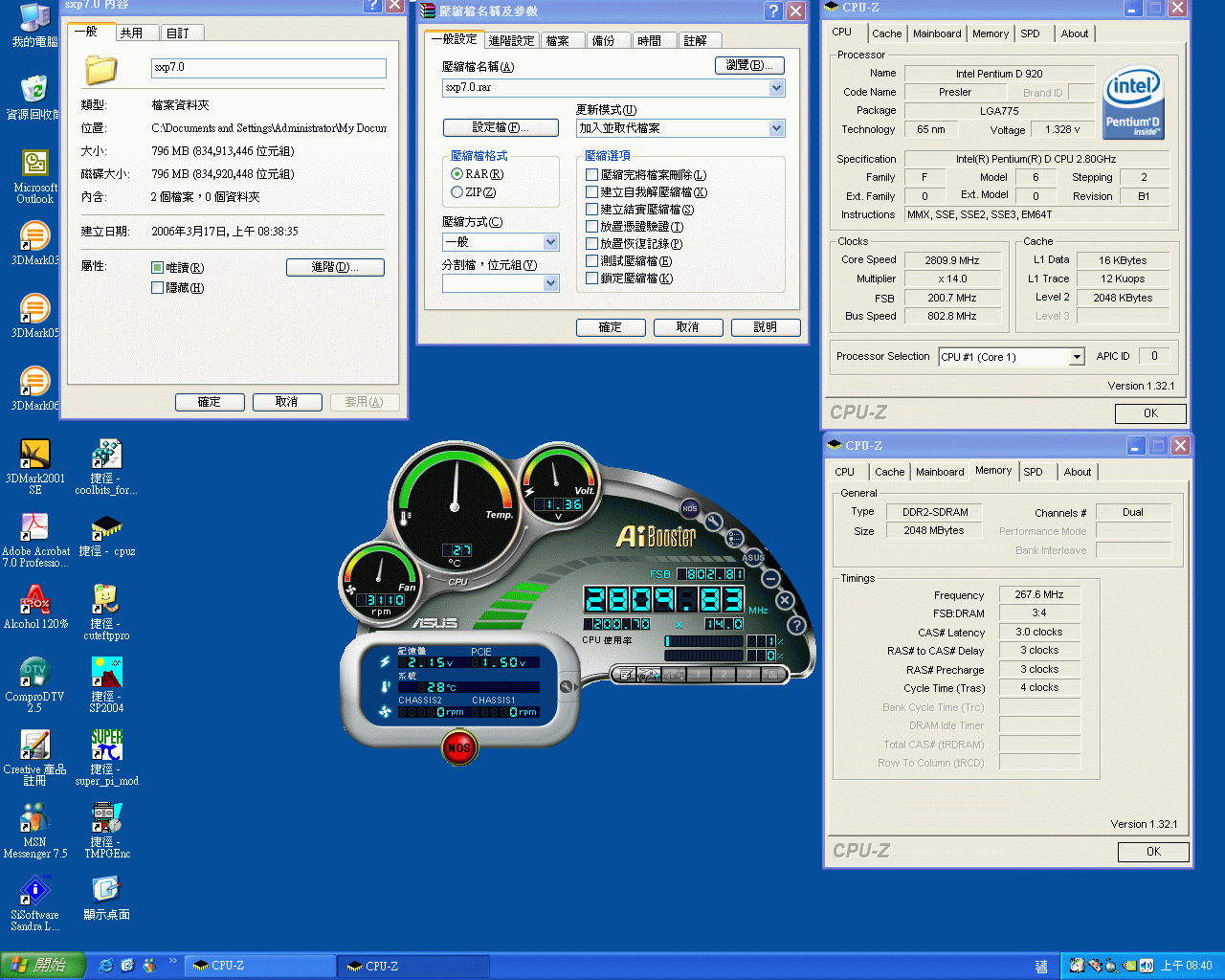Image resolution: width=1225 pixels, height=980 pixels.
Task: Open SP2004 desktop shortcut
Action: (106, 684)
